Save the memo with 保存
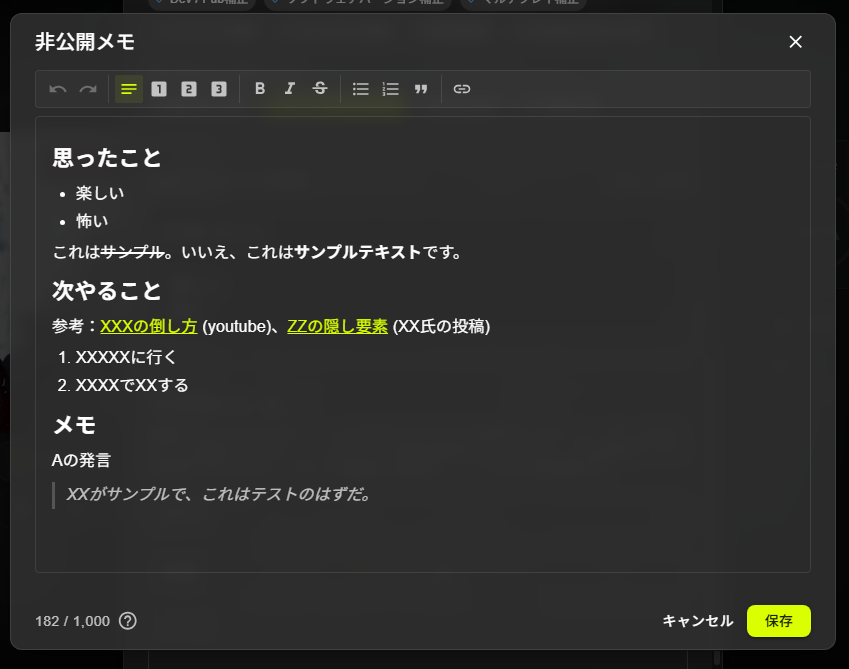This screenshot has height=669, width=849. tap(779, 621)
